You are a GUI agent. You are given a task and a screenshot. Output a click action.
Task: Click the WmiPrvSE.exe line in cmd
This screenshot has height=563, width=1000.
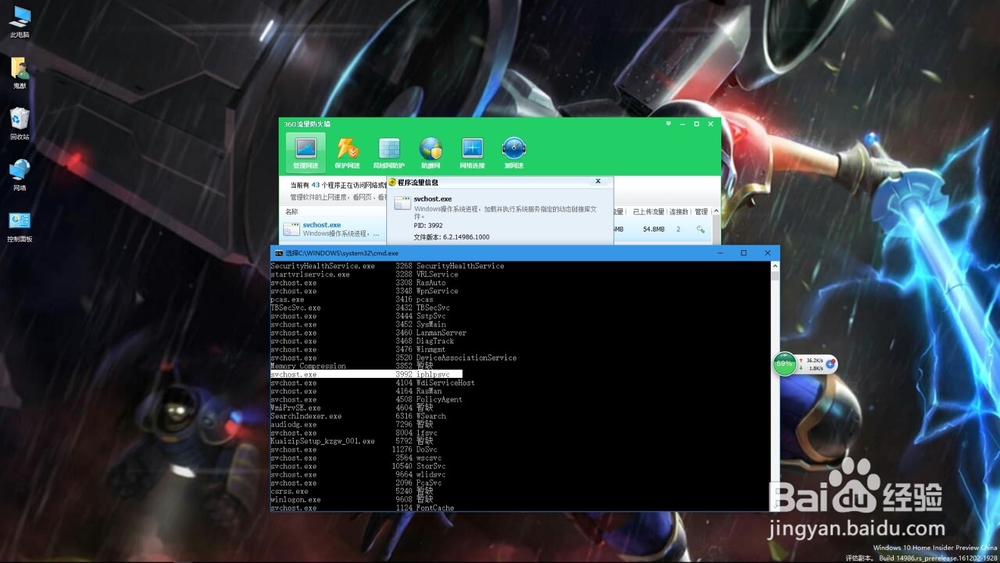tap(352, 407)
